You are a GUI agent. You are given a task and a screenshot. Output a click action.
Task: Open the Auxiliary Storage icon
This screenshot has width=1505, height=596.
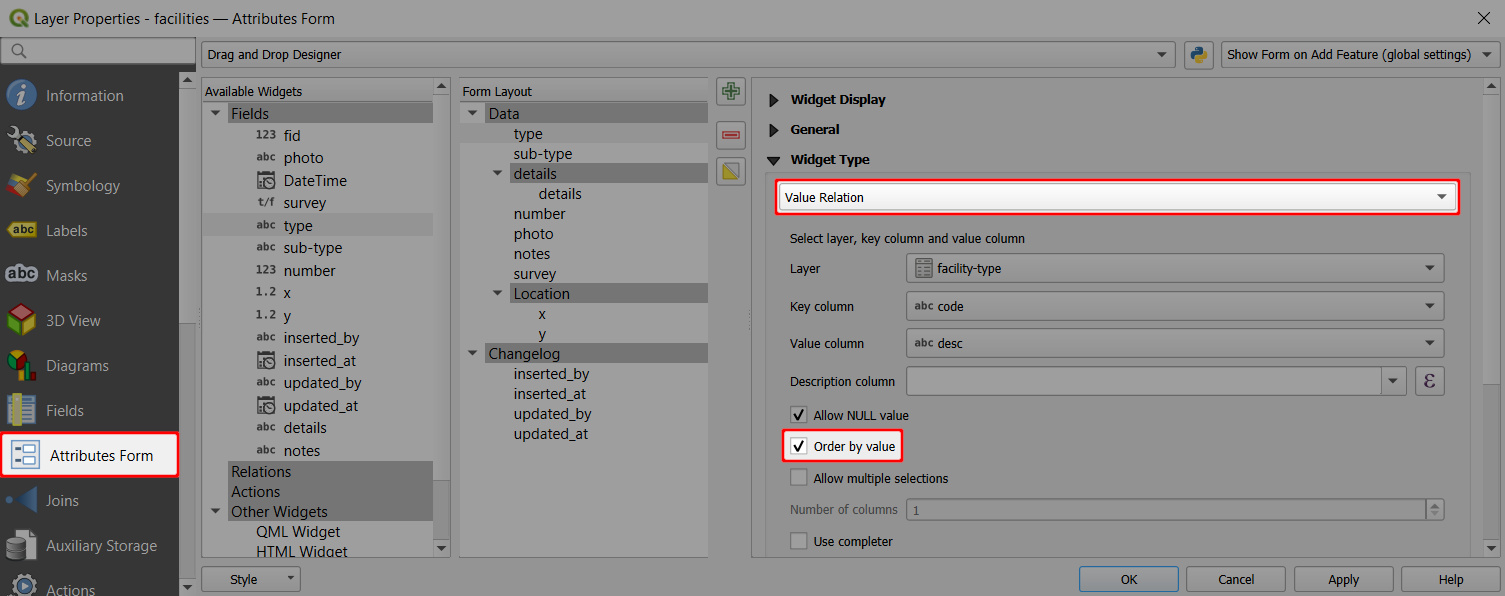point(22,545)
